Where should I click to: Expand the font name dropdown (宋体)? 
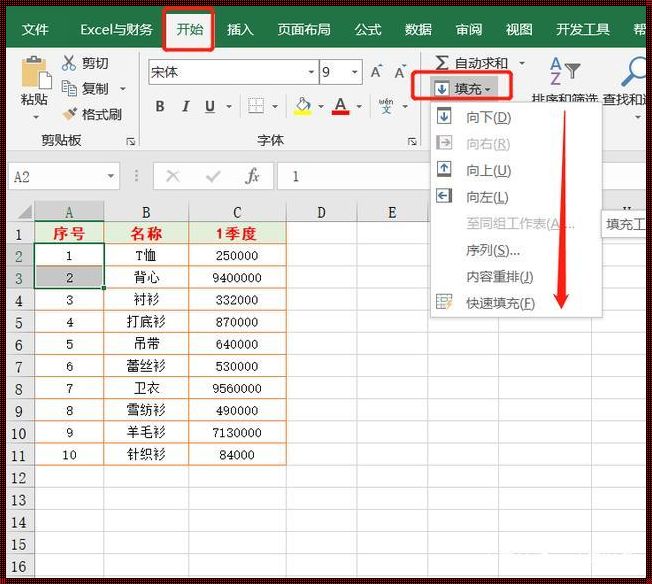[x=311, y=72]
